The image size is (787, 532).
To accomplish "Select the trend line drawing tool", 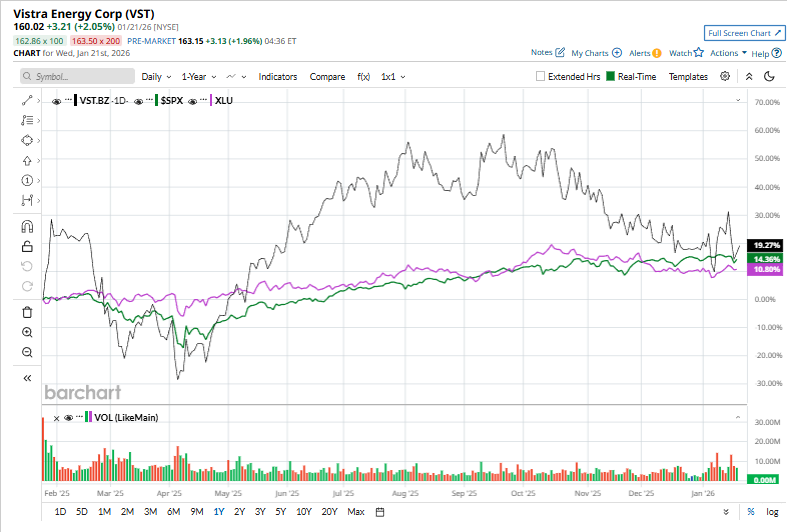I will pos(27,101).
